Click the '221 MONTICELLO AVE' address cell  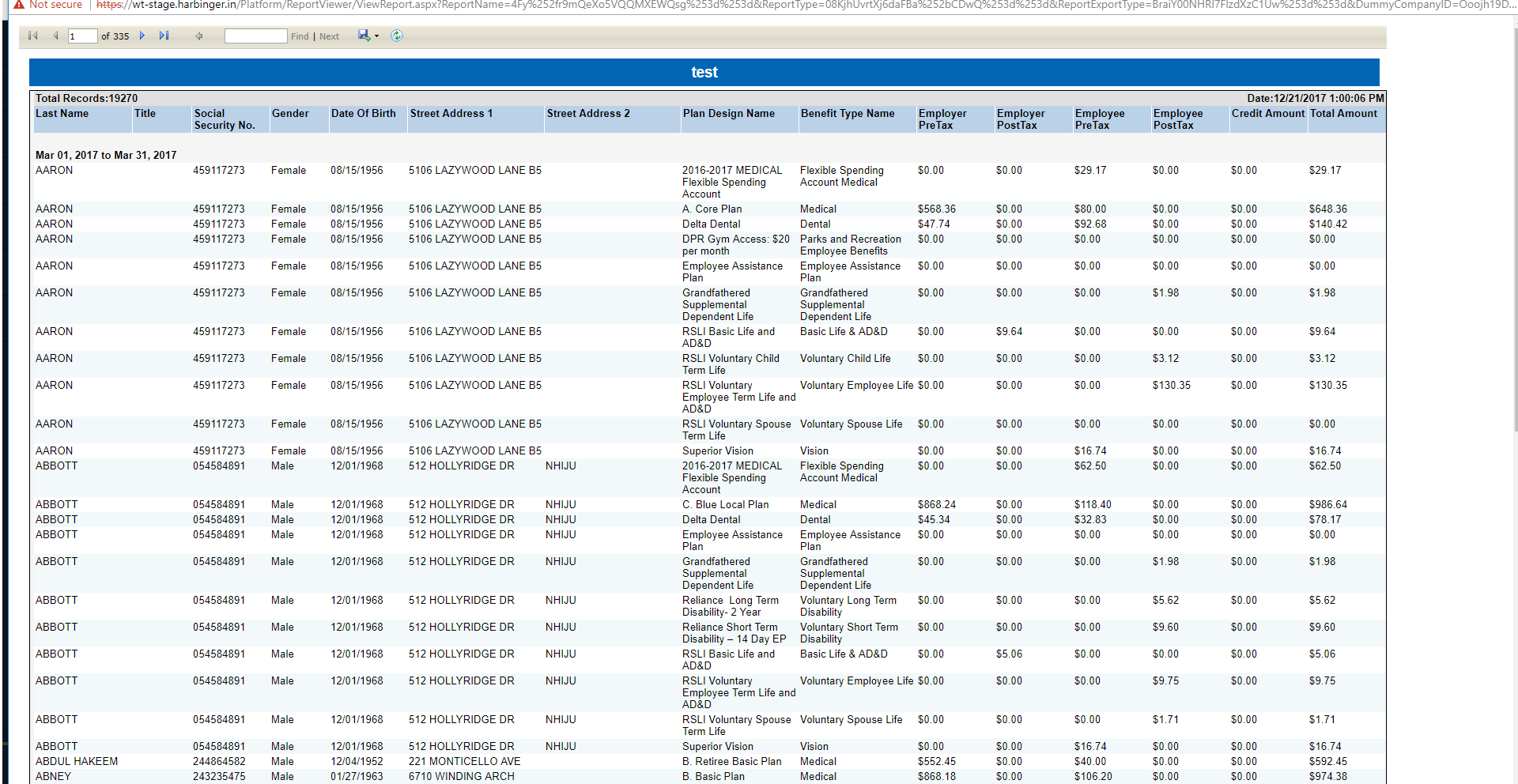(464, 761)
